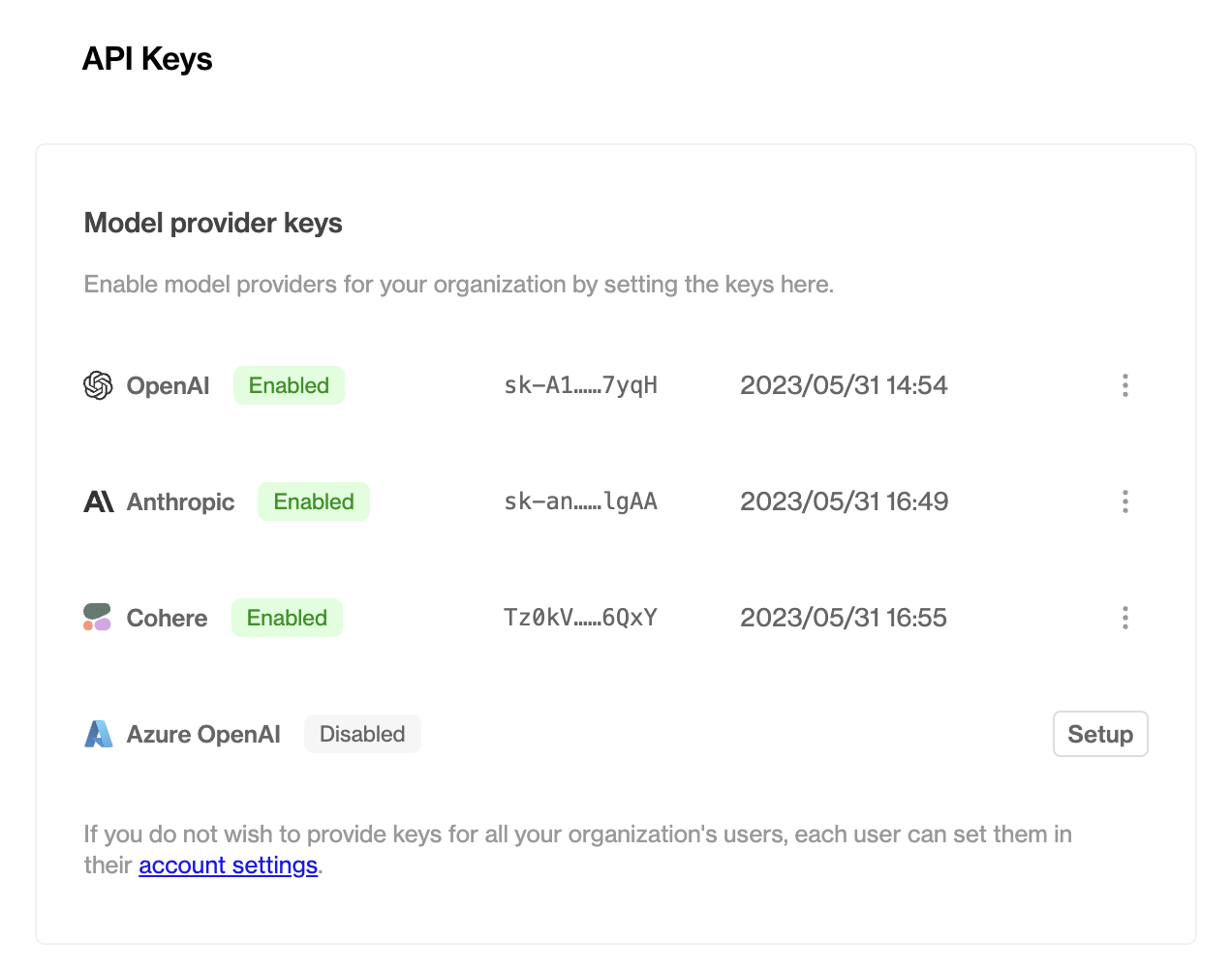Click the Anthropic logo icon

(99, 501)
